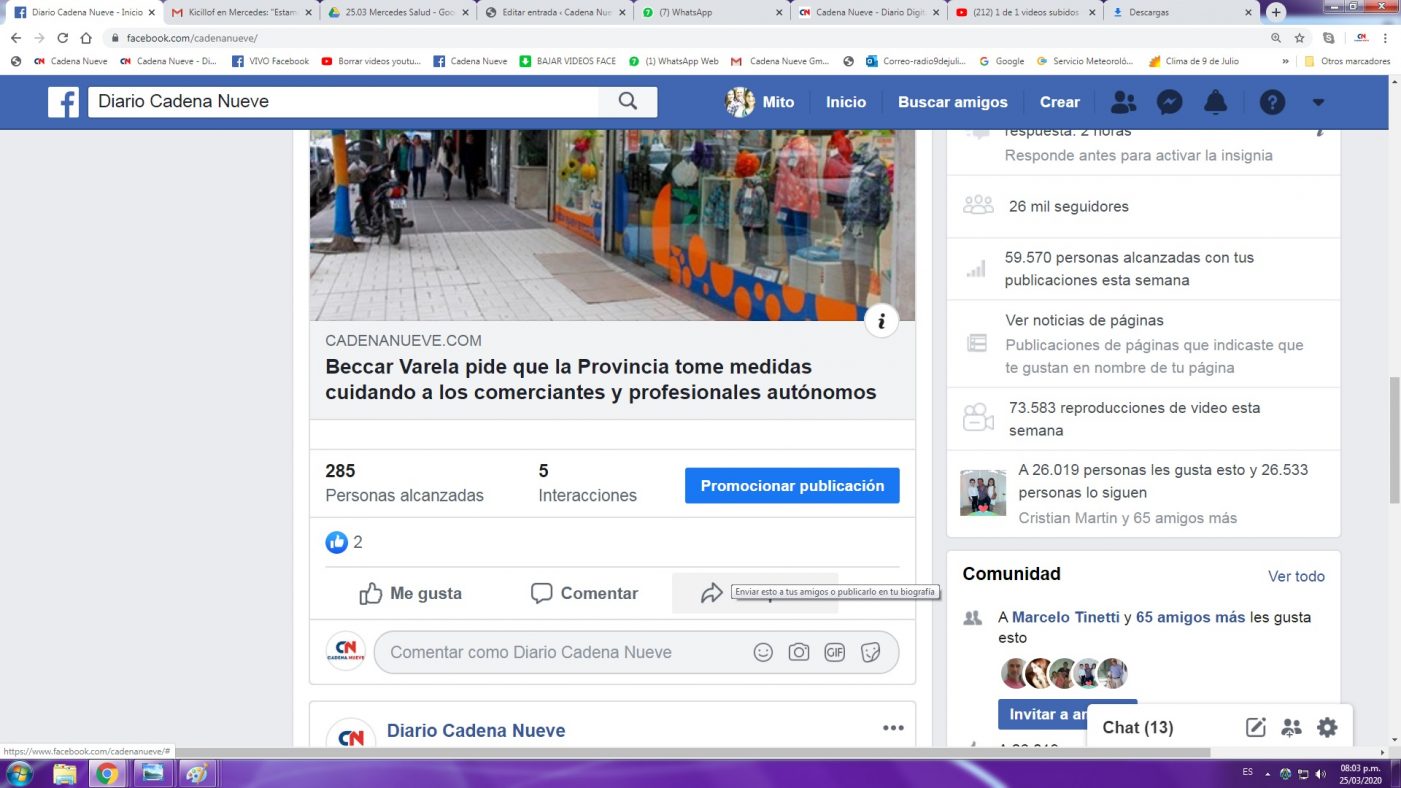Click the info icon on article image
The width and height of the screenshot is (1401, 788).
[881, 321]
